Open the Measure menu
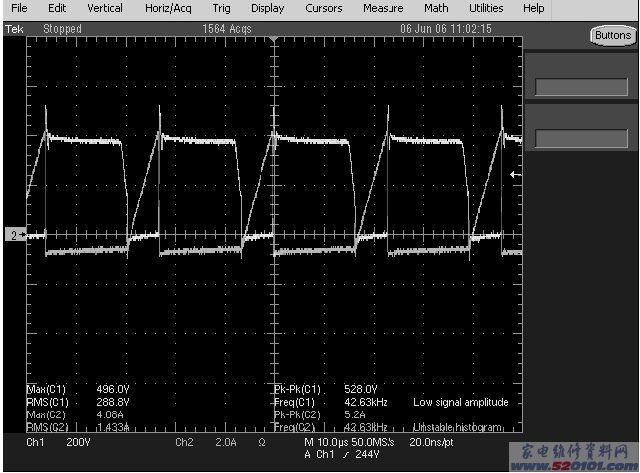Screen dimensions: 640x473 click(x=382, y=8)
